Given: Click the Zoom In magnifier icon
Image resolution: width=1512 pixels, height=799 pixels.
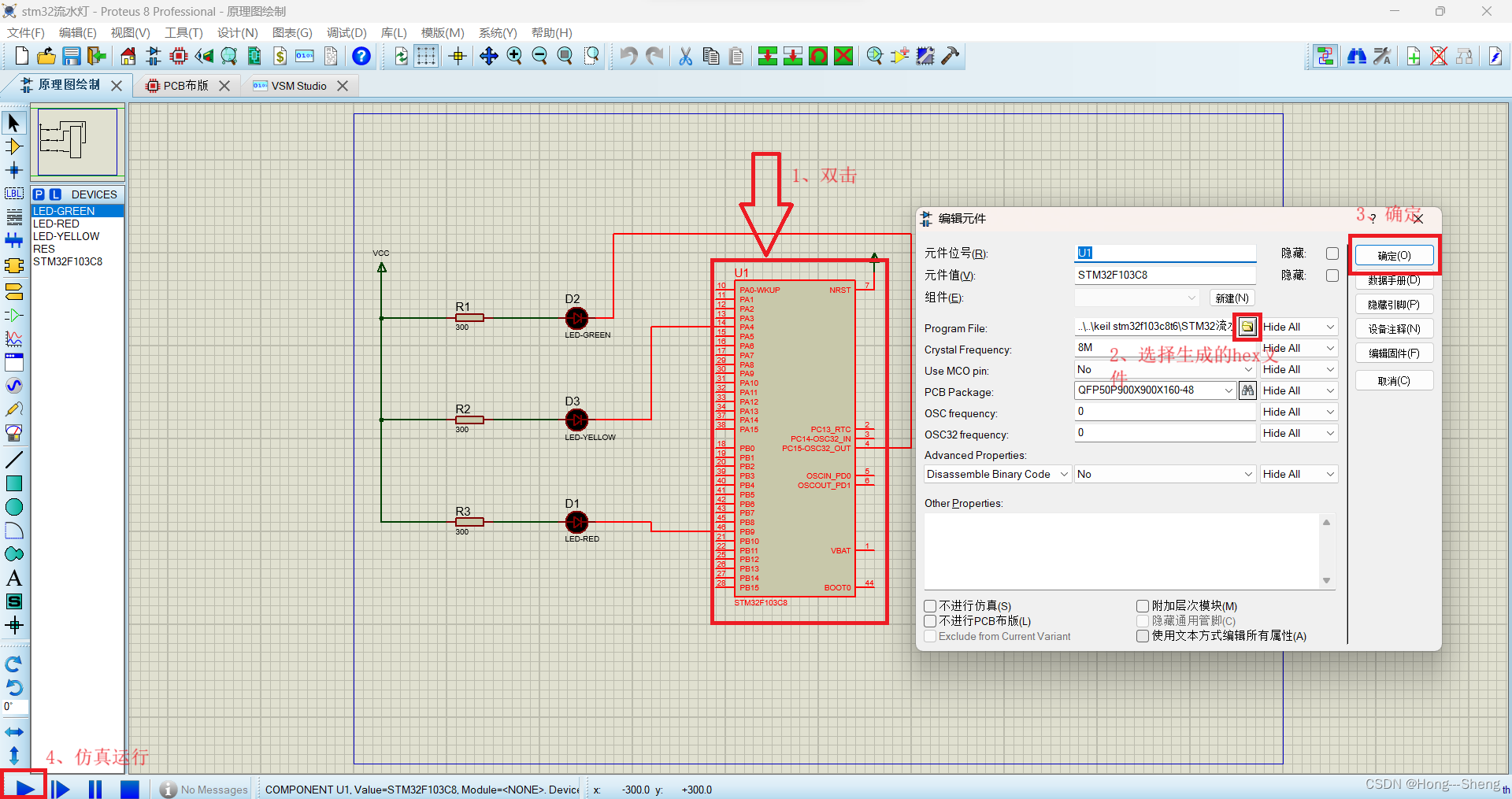Looking at the screenshot, I should point(514,56).
